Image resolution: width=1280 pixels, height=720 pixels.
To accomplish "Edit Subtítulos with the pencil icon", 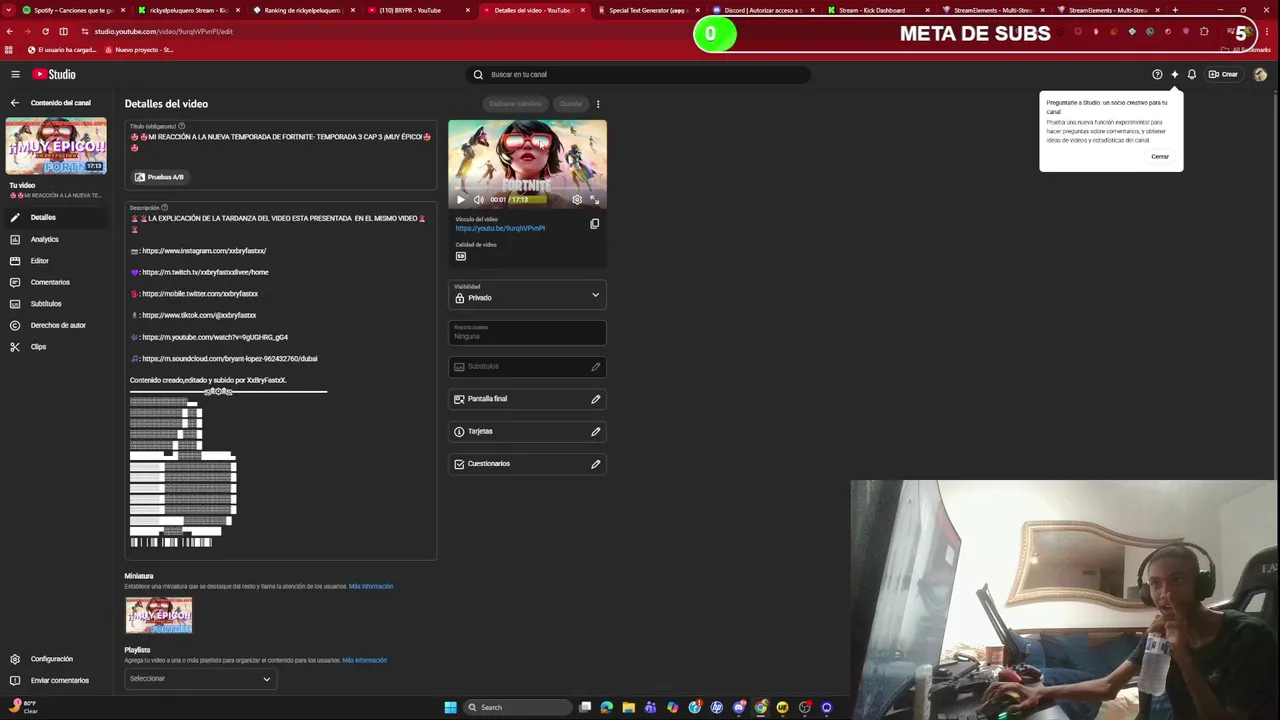I will [596, 366].
